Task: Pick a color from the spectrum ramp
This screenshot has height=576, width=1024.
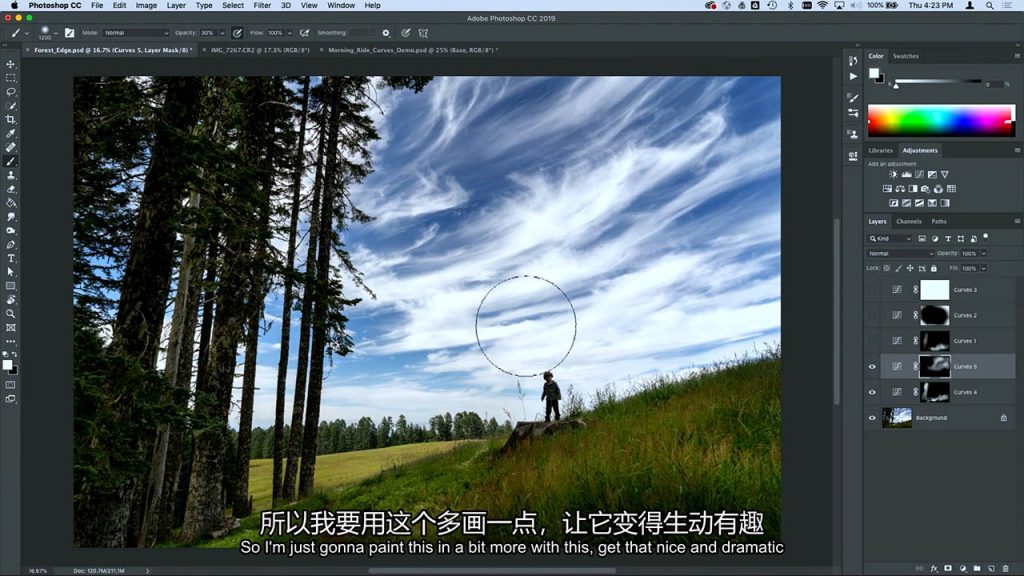Action: [941, 120]
